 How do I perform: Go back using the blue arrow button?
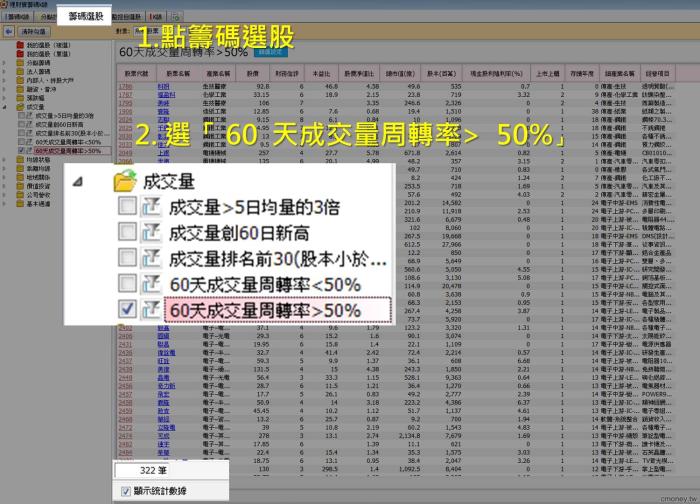coord(8,32)
